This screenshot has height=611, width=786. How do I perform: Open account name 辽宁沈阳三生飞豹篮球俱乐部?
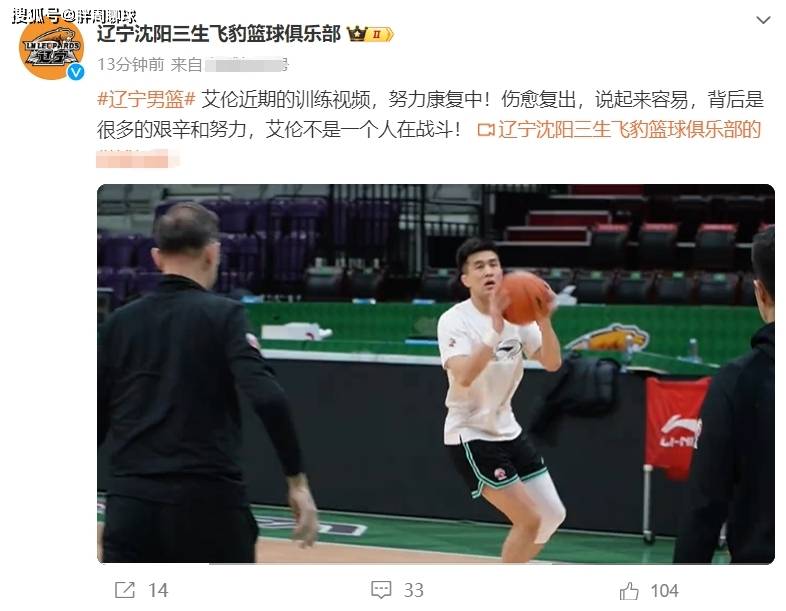(219, 34)
